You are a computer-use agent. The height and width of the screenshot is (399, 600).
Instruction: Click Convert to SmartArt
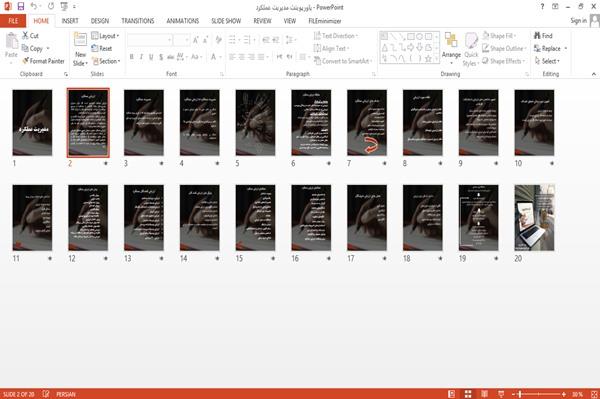click(x=342, y=61)
